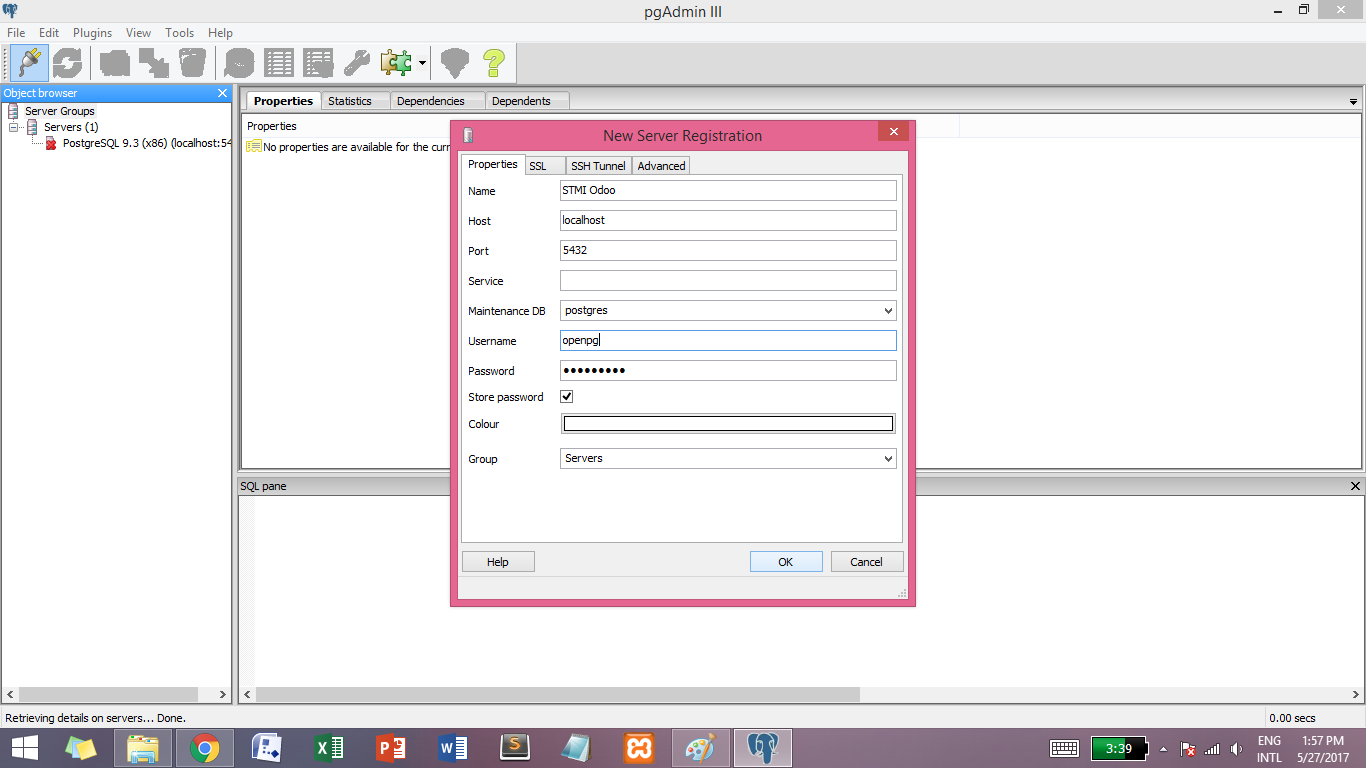Show hidden tray icons arrow
Viewport: 1366px width, 768px height.
click(x=1163, y=749)
